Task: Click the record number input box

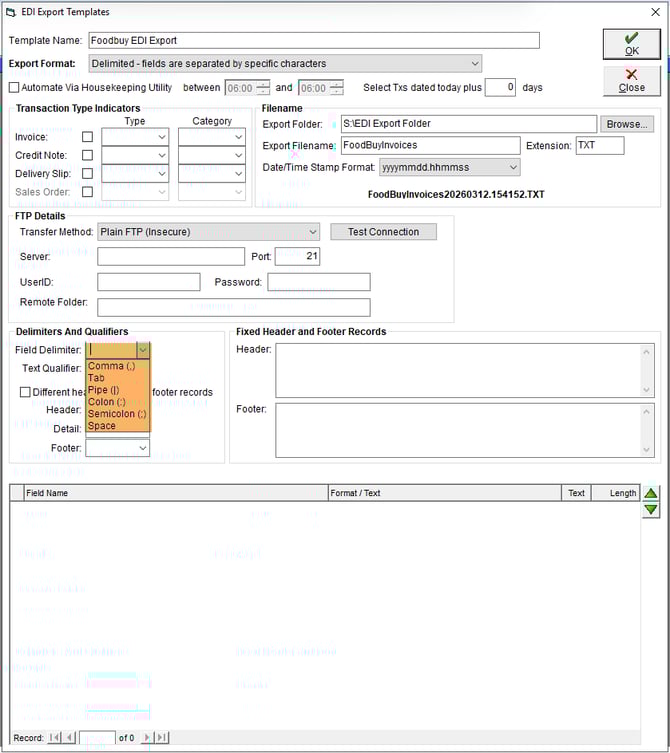Action: 97,738
